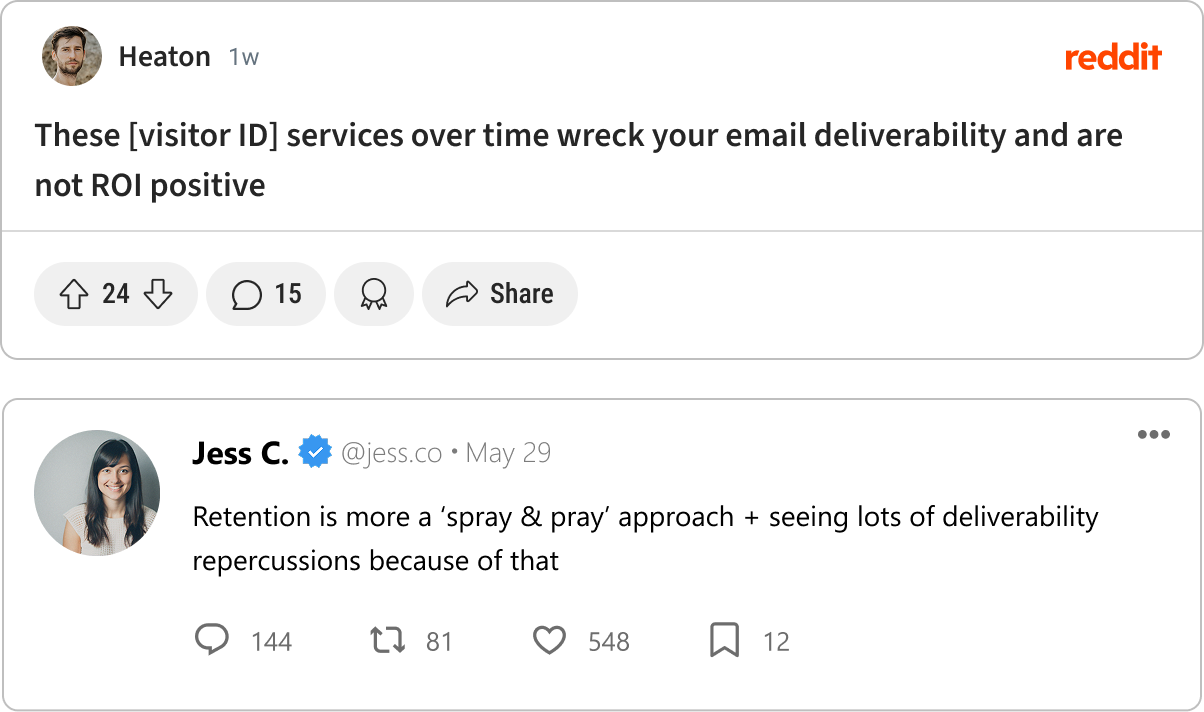Open the three-dot more options menu
The height and width of the screenshot is (712, 1204).
[x=1153, y=435]
